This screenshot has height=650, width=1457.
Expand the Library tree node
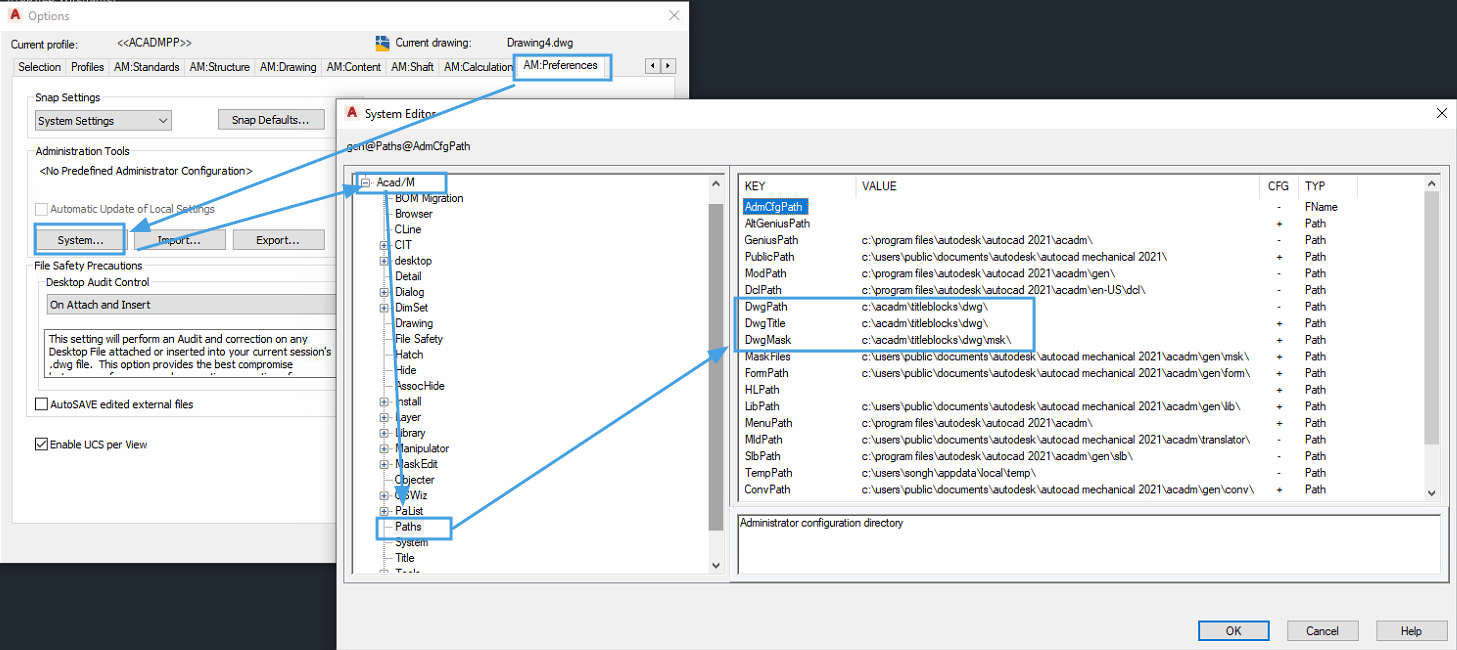coord(384,432)
